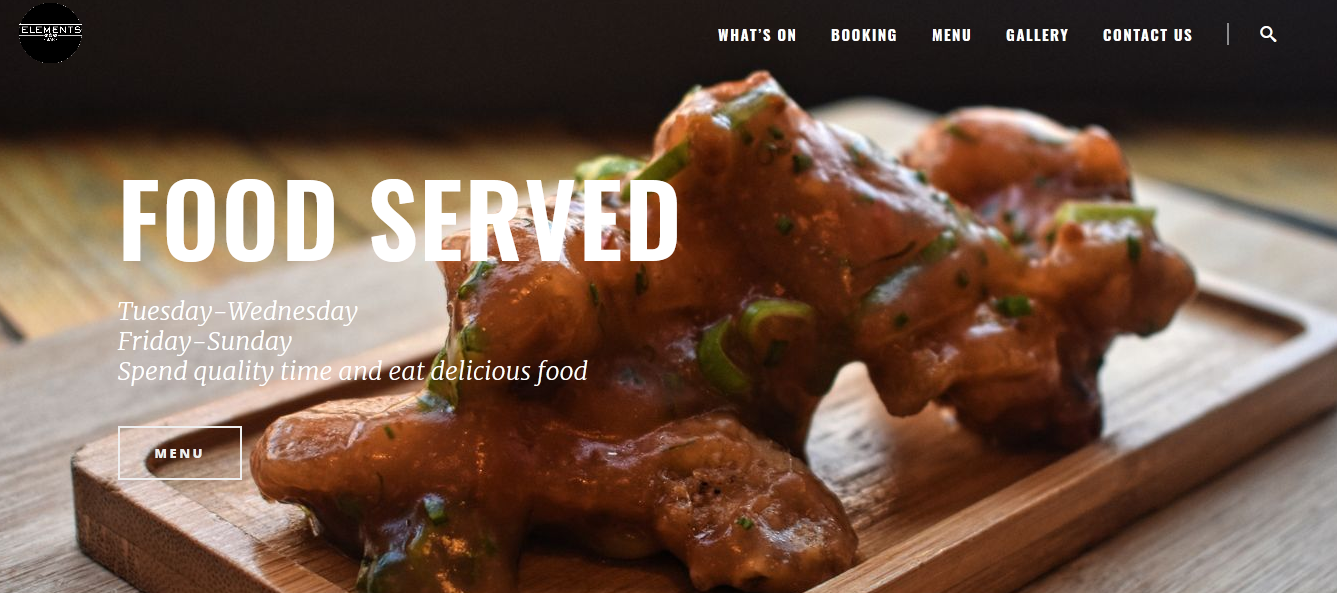
Task: Click the Elements circular logo
Action: 50,32
